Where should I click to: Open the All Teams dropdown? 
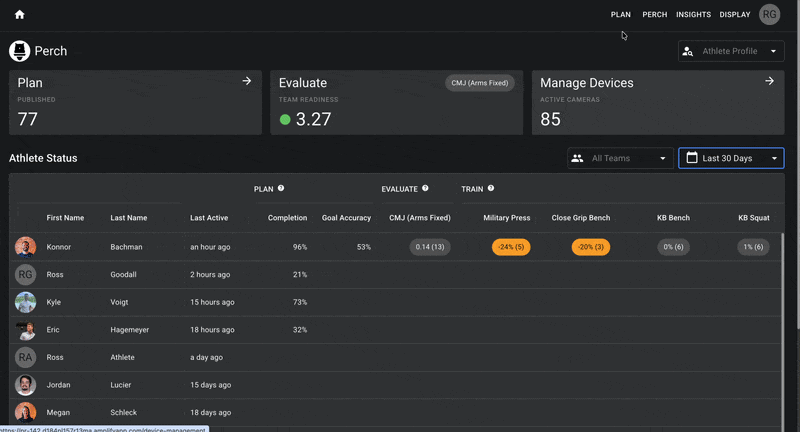[620, 158]
